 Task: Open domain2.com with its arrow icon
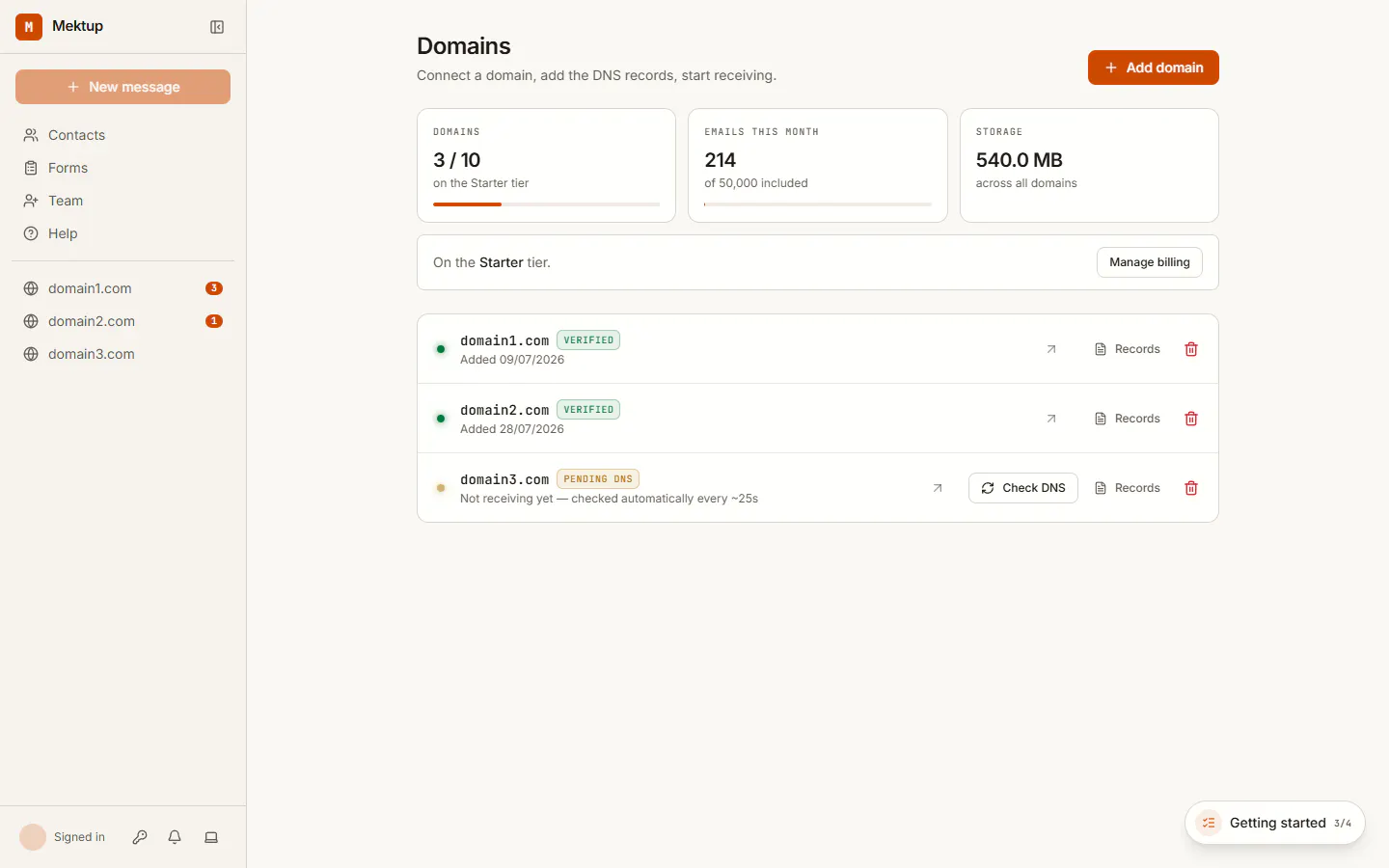coord(1051,419)
